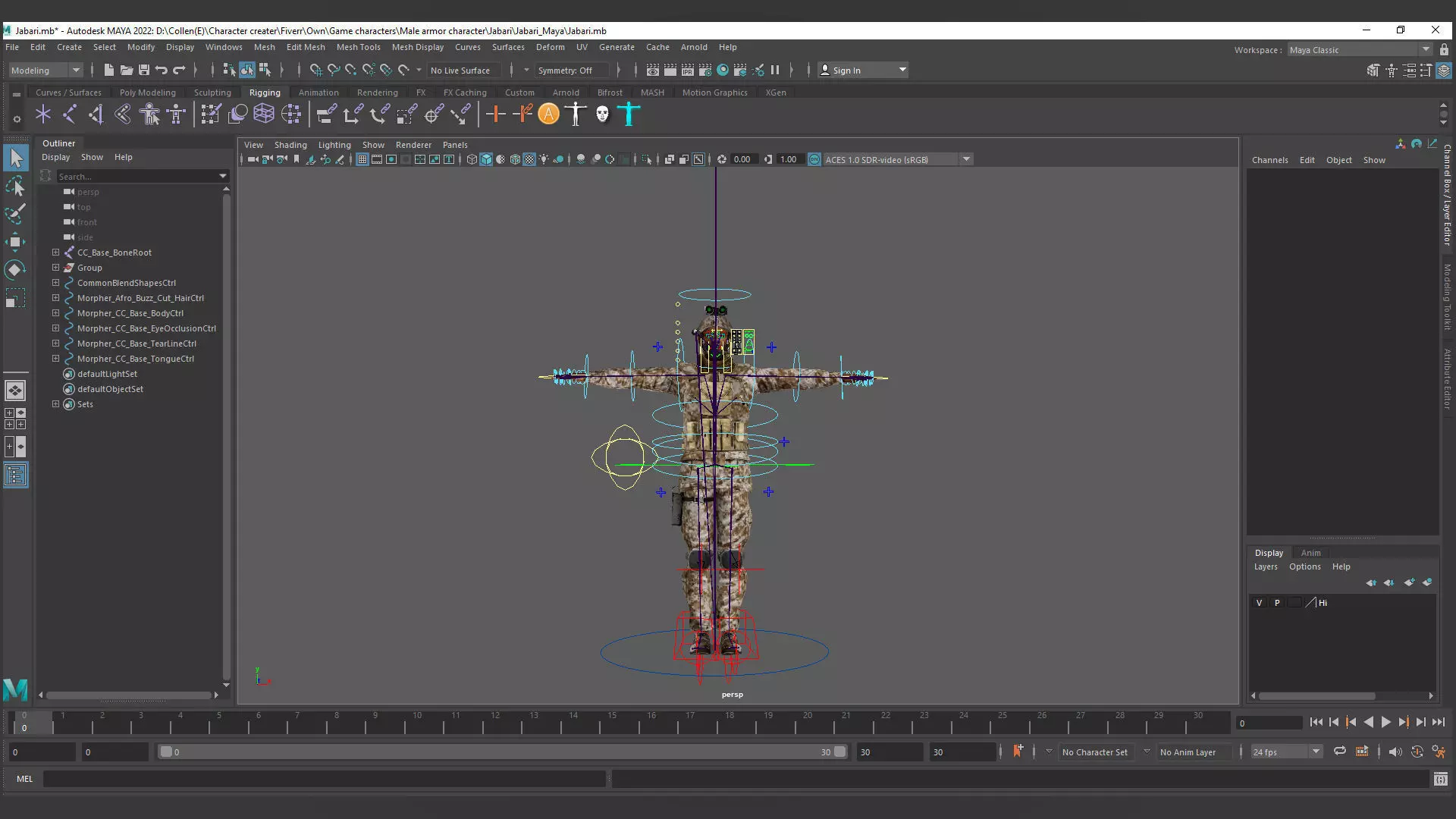Open the Modeling menu set dropdown
1456x819 pixels.
click(75, 71)
